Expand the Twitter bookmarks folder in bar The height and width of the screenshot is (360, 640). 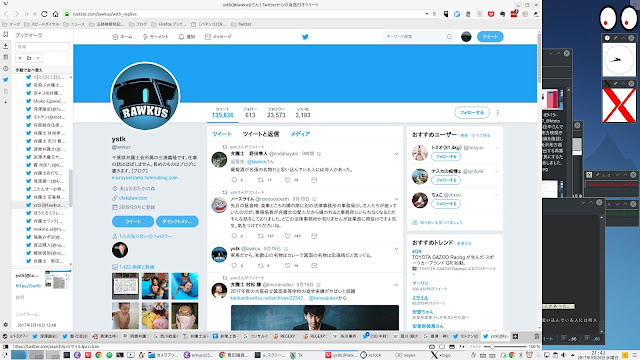point(241,24)
